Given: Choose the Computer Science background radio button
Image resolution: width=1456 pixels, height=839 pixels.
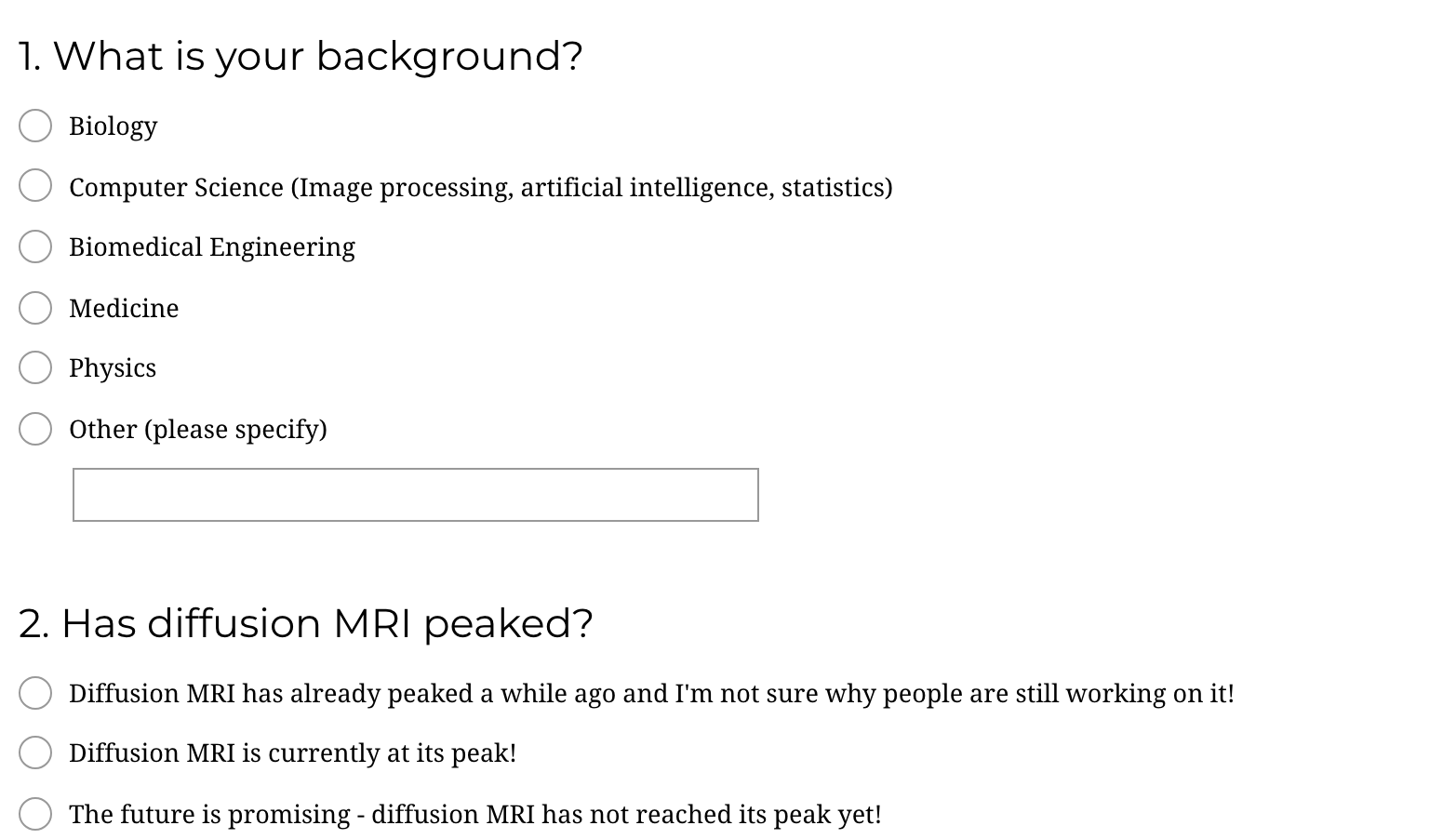Looking at the screenshot, I should pos(35,186).
